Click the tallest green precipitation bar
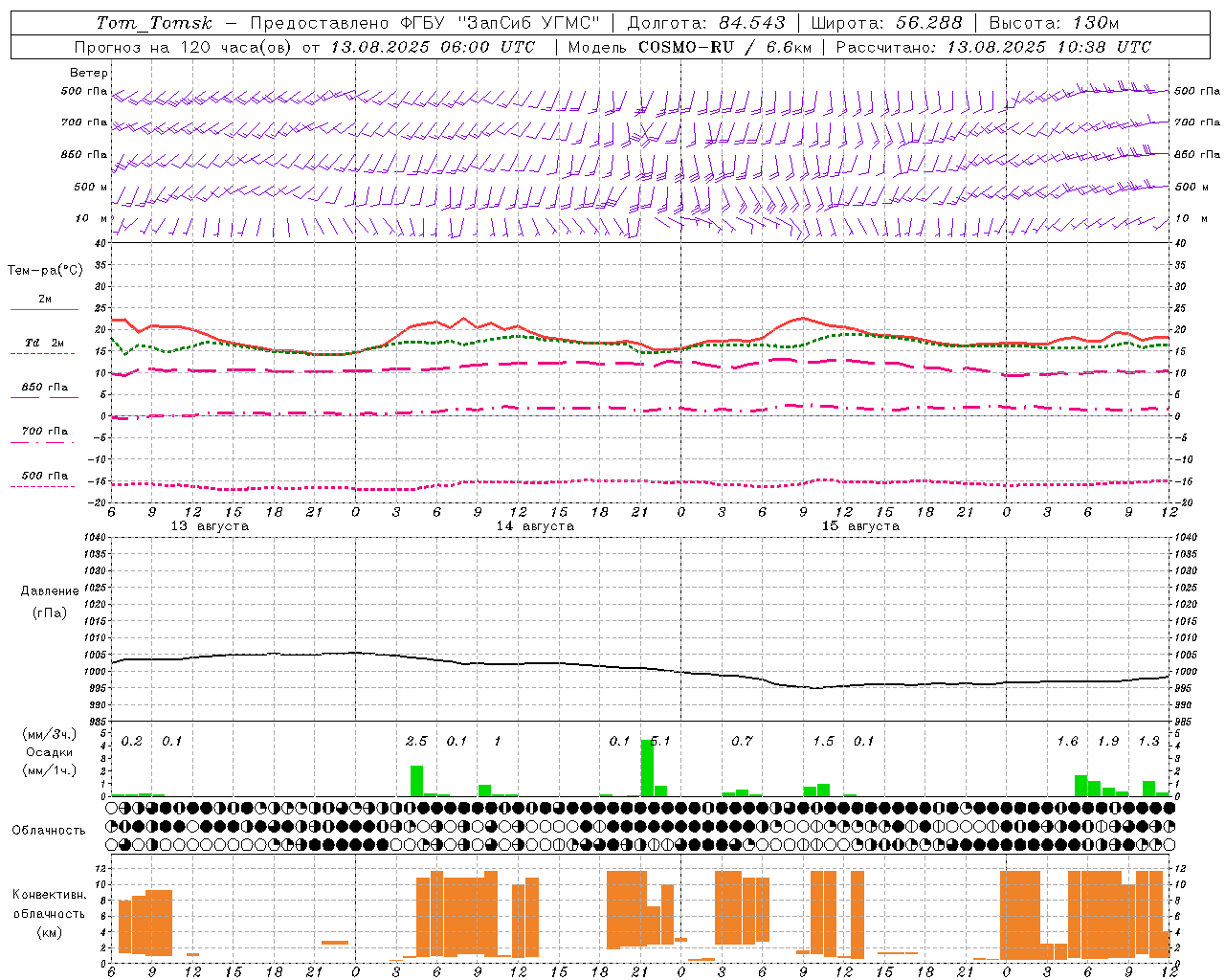The width and height of the screenshot is (1225, 980). click(x=647, y=768)
